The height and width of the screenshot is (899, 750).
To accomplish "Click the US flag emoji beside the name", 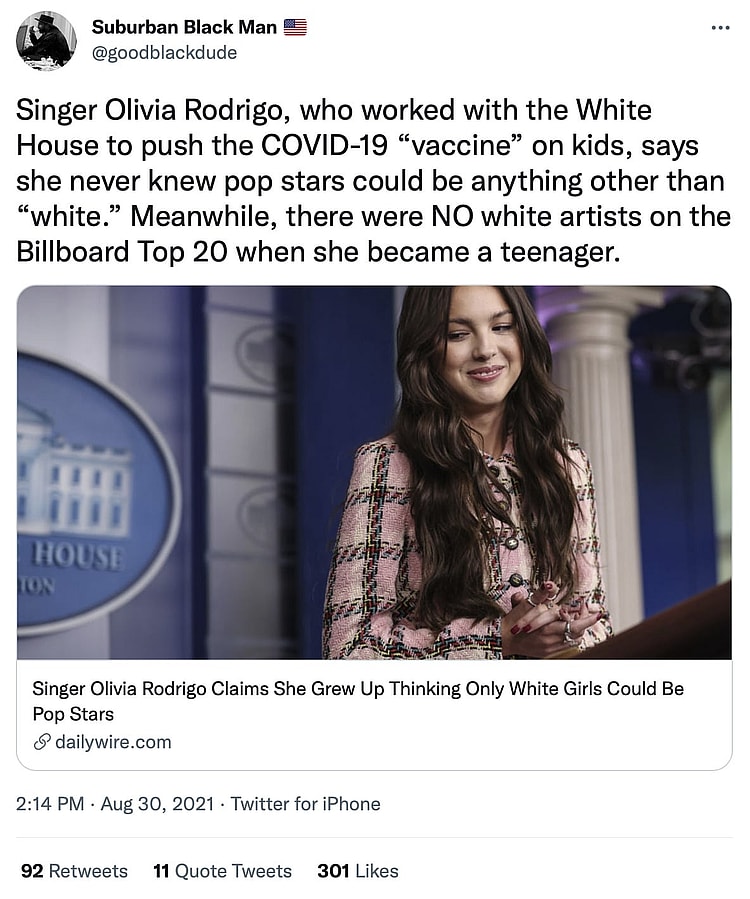I will 295,27.
